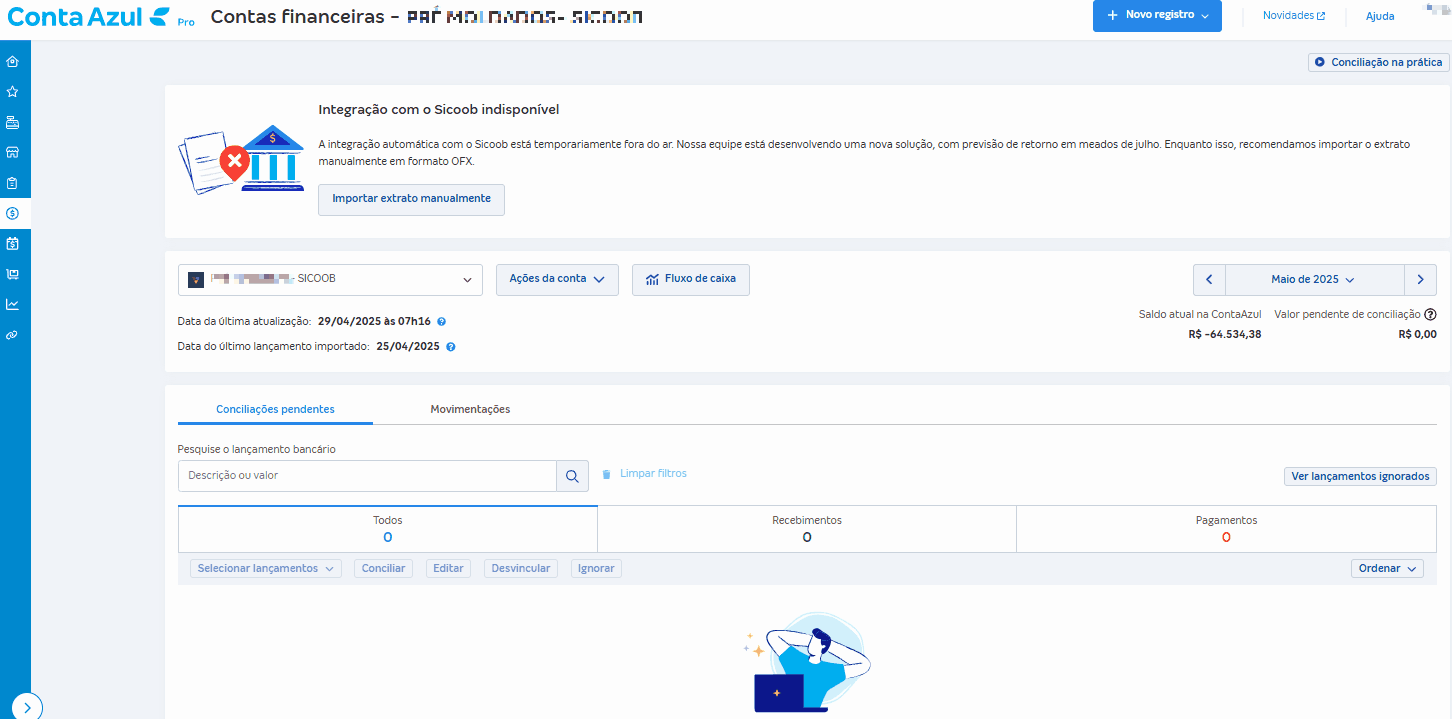Open the line chart reports icon in the sidebar

[12, 304]
